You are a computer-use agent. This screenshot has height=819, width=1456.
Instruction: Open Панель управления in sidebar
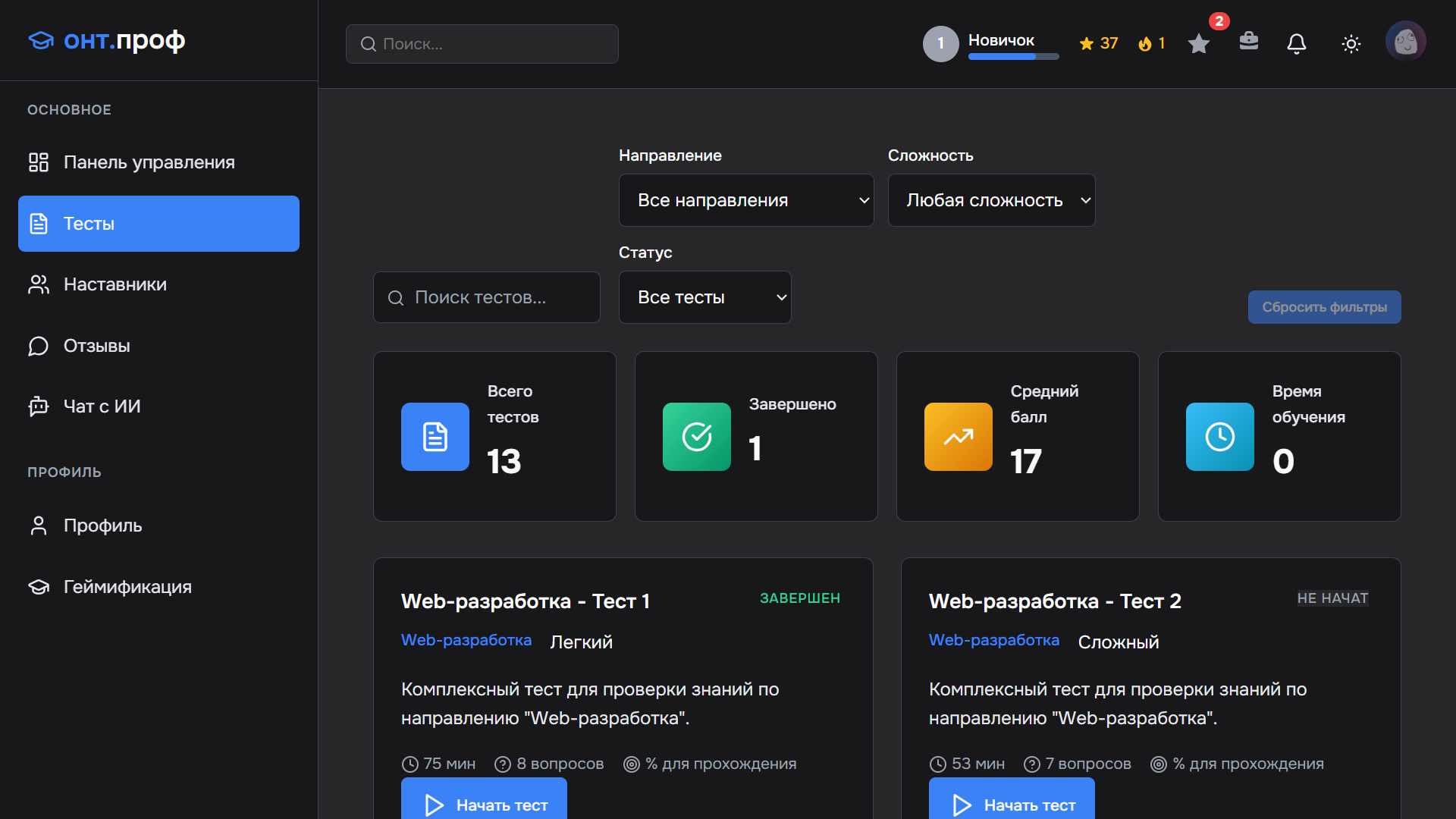click(149, 162)
